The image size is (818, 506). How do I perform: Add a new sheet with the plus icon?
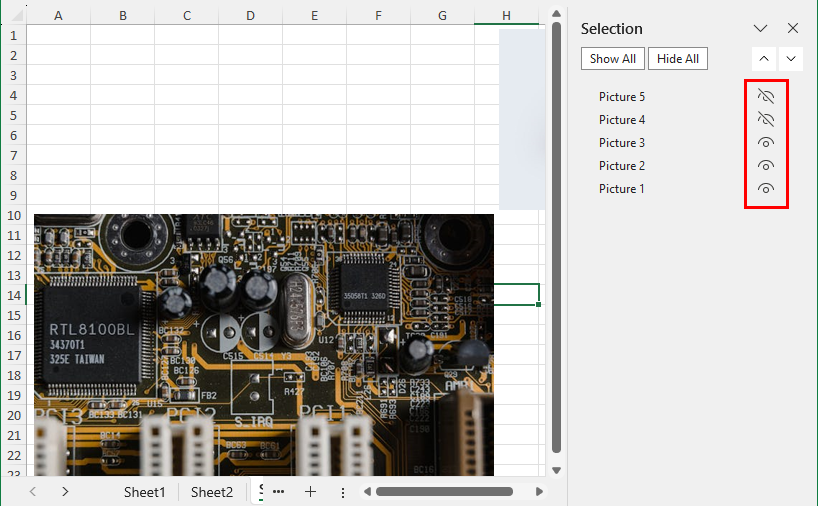click(310, 491)
